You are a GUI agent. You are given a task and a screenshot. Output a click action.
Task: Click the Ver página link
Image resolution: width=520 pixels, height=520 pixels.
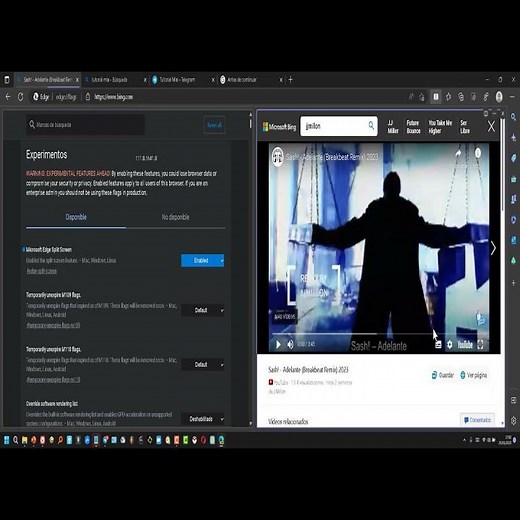[x=474, y=375]
